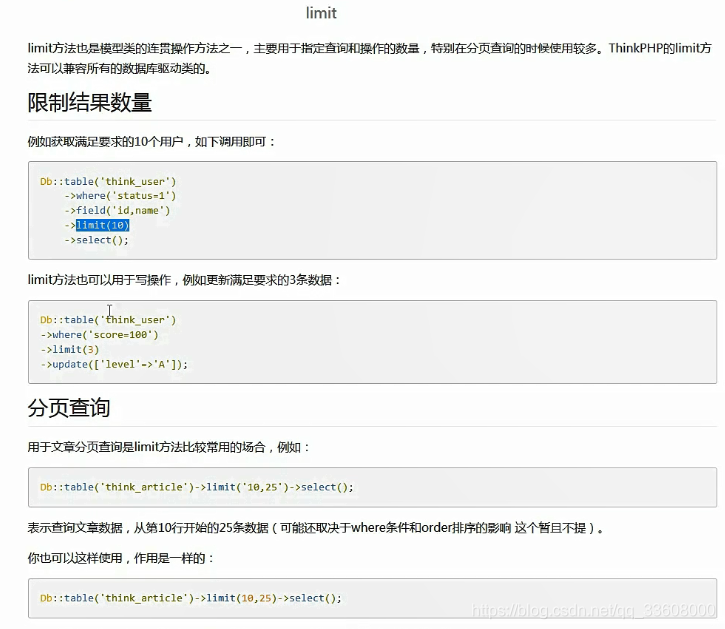The width and height of the screenshot is (725, 629).
Task: Click the code line ->select(); in first block
Action: coord(97,240)
